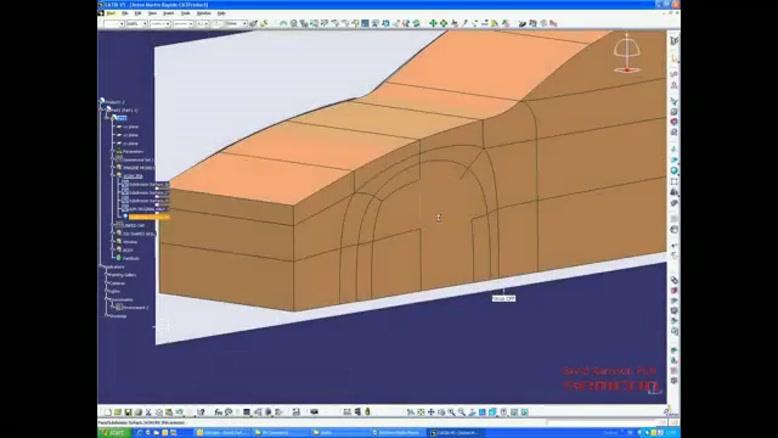Open the Insert menu
Screen dimensions: 778x438
coord(169,13)
